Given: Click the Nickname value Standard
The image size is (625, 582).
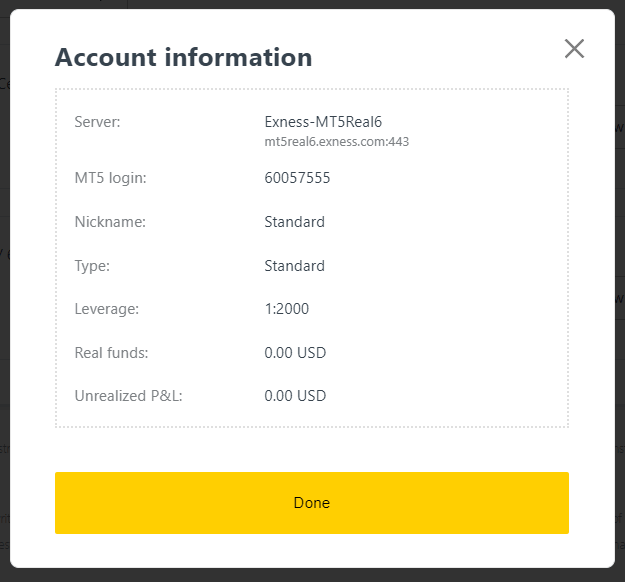Looking at the screenshot, I should [x=294, y=222].
